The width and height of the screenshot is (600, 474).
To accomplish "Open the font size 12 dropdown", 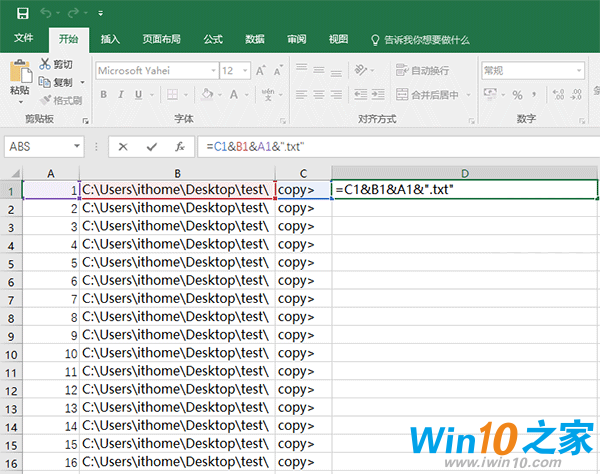I will 244,71.
